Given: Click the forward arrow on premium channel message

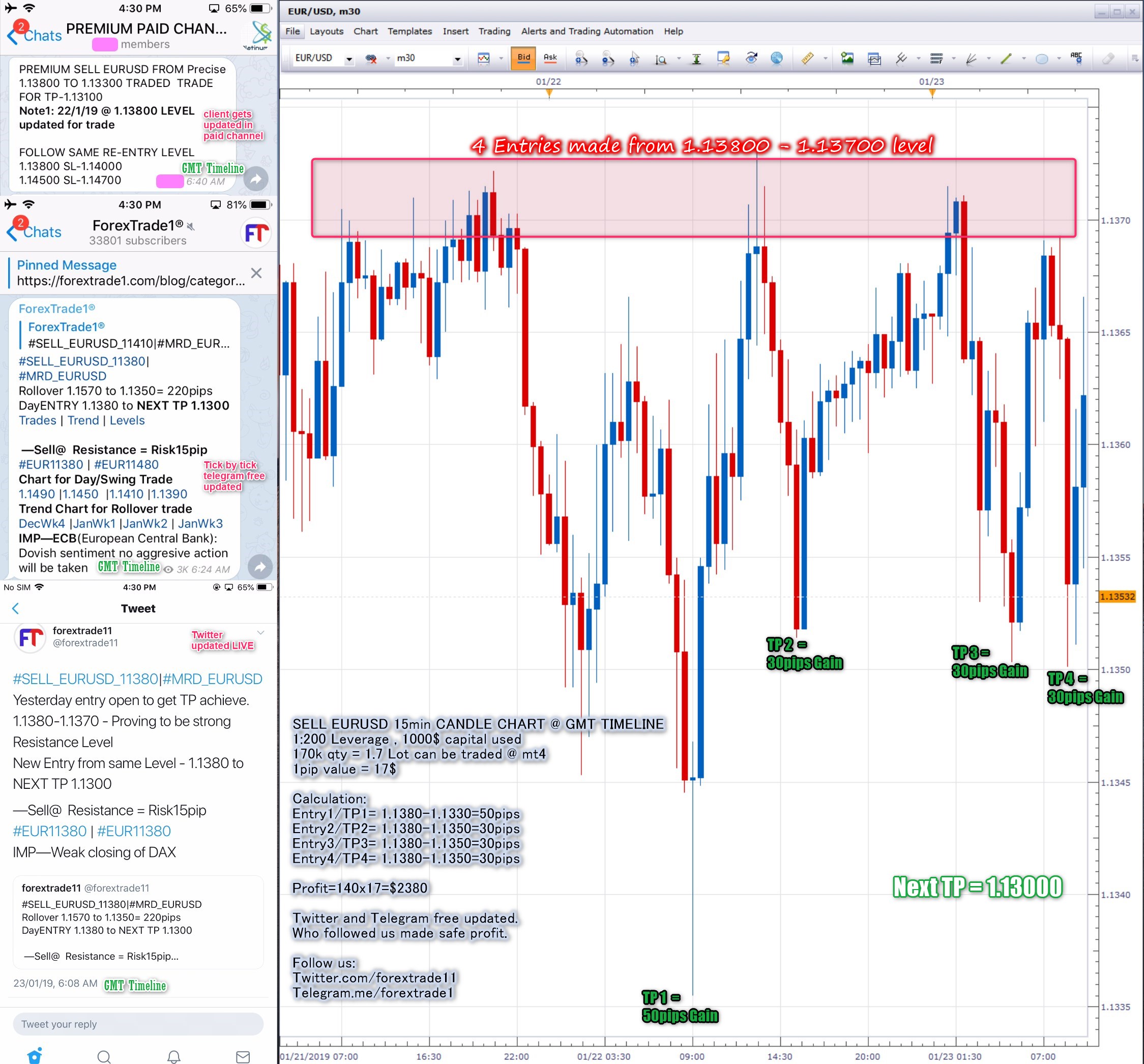Looking at the screenshot, I should point(256,179).
